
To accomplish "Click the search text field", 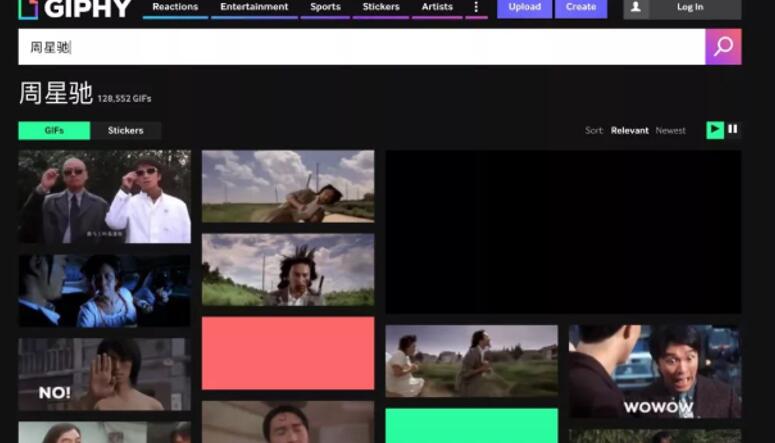I will (x=360, y=47).
